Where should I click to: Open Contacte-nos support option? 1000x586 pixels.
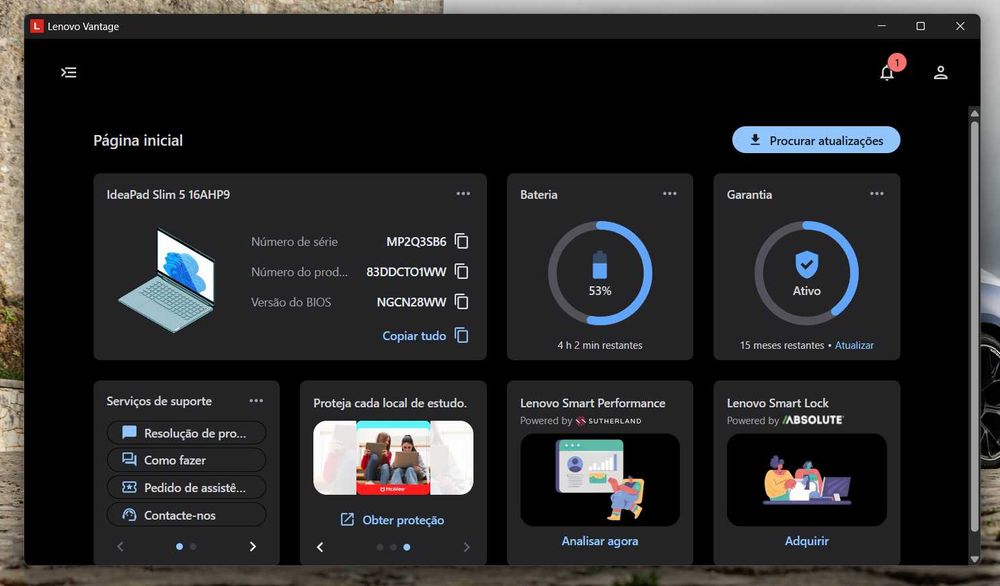pyautogui.click(x=186, y=515)
